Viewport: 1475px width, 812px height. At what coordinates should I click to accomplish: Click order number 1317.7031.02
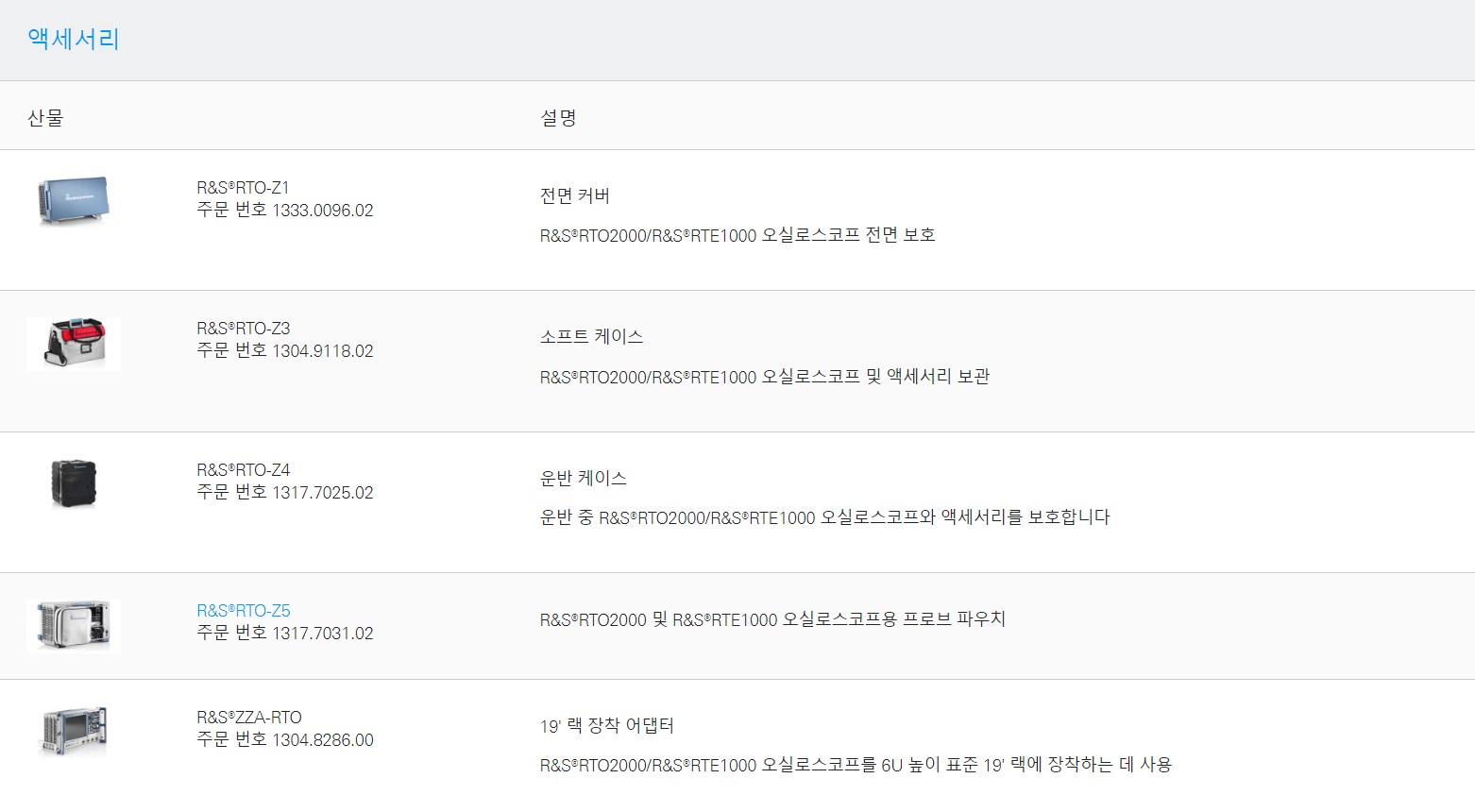pos(323,634)
